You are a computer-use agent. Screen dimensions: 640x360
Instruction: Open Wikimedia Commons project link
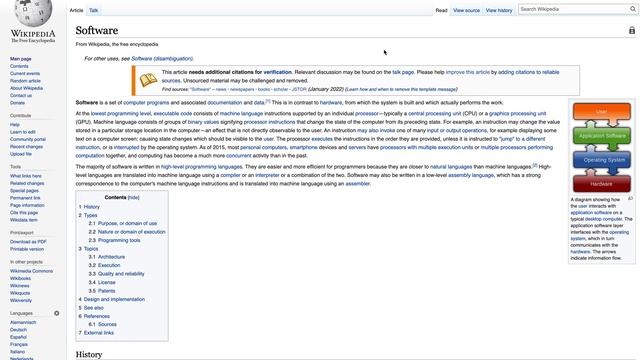point(31,271)
